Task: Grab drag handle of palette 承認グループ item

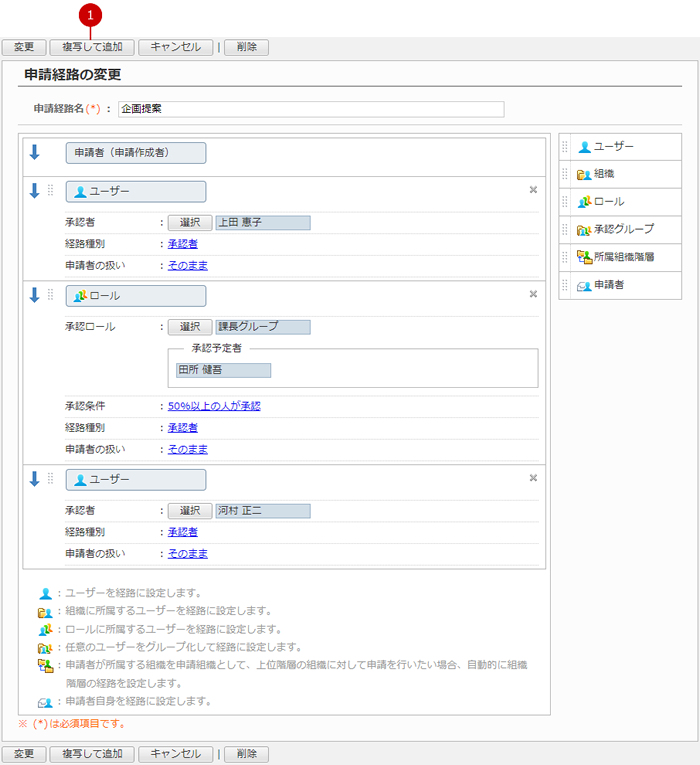Action: click(x=565, y=229)
